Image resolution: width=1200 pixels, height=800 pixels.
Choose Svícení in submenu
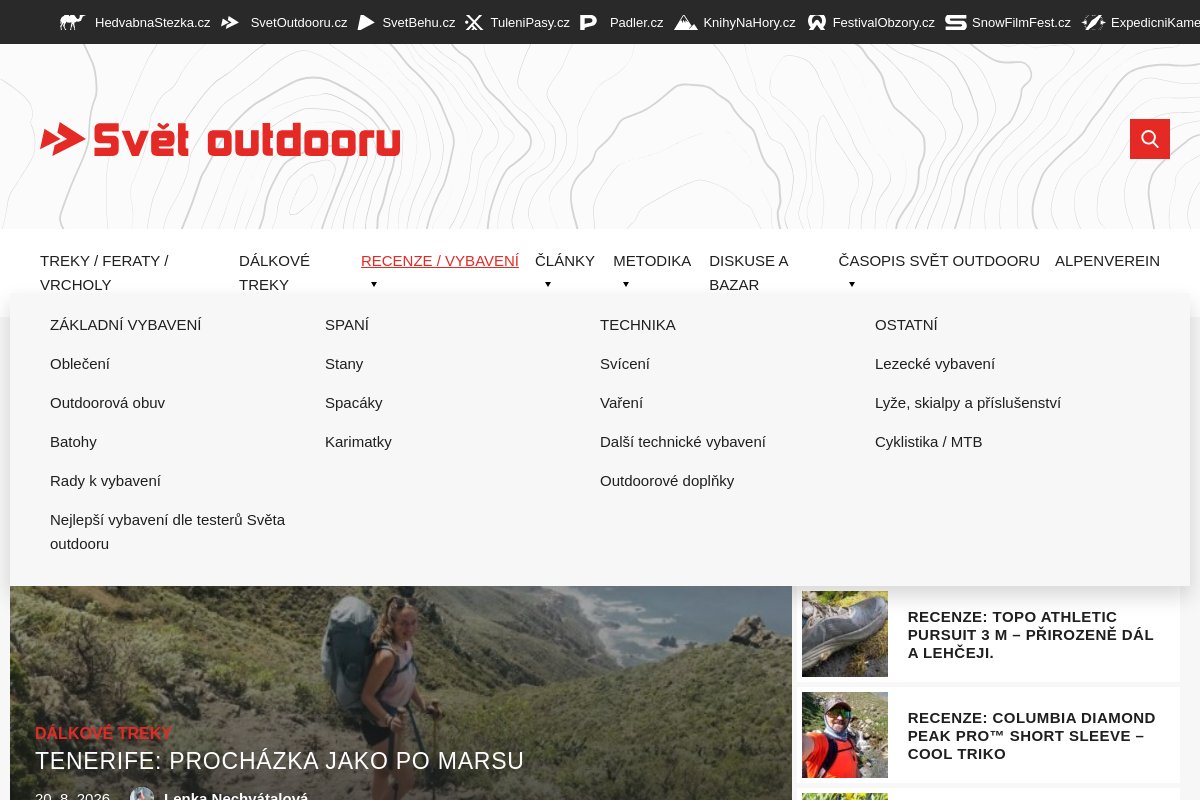(x=625, y=363)
